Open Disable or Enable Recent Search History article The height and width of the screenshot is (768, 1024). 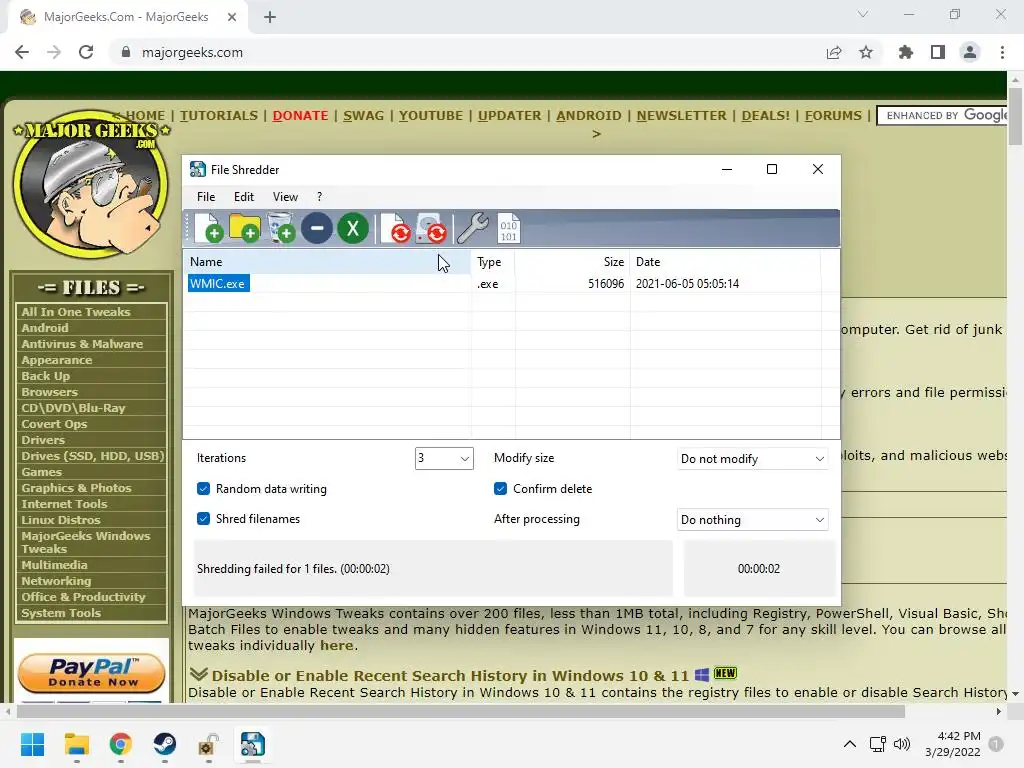pyautogui.click(x=451, y=675)
